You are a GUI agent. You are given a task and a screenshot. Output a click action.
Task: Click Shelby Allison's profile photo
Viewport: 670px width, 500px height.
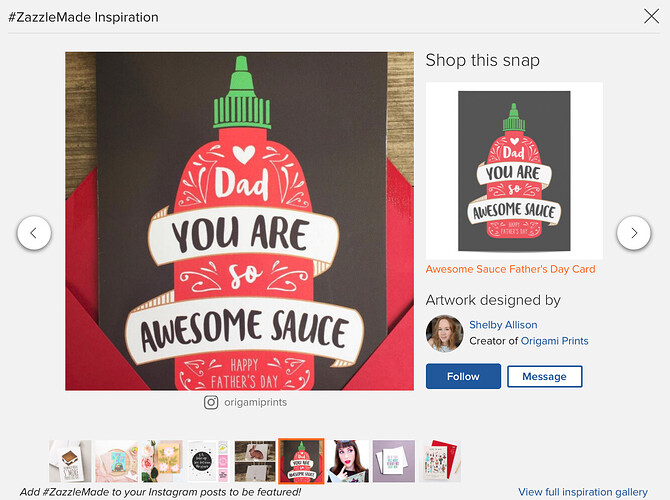[x=444, y=333]
